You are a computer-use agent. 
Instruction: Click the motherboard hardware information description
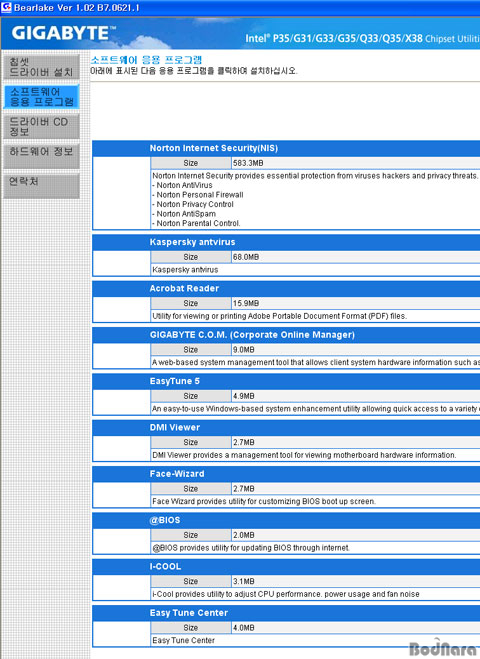point(304,455)
